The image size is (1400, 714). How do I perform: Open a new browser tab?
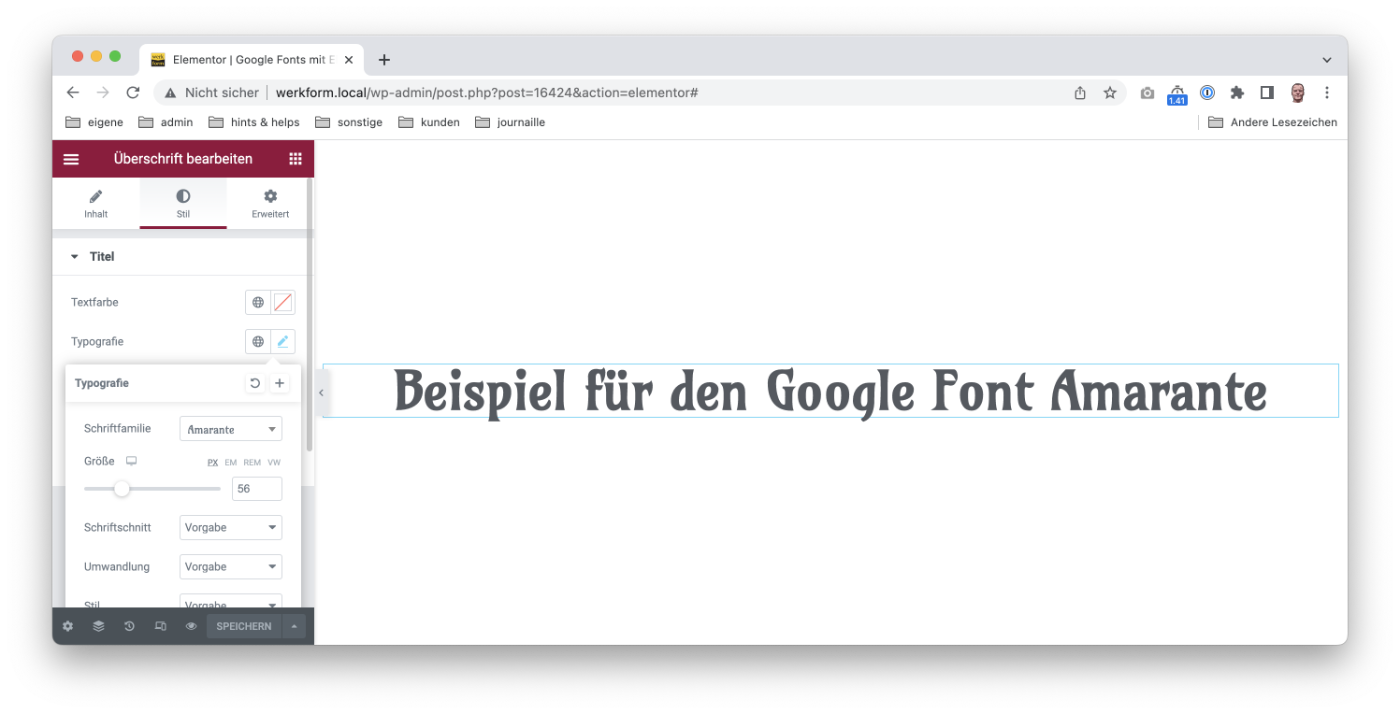coord(384,60)
